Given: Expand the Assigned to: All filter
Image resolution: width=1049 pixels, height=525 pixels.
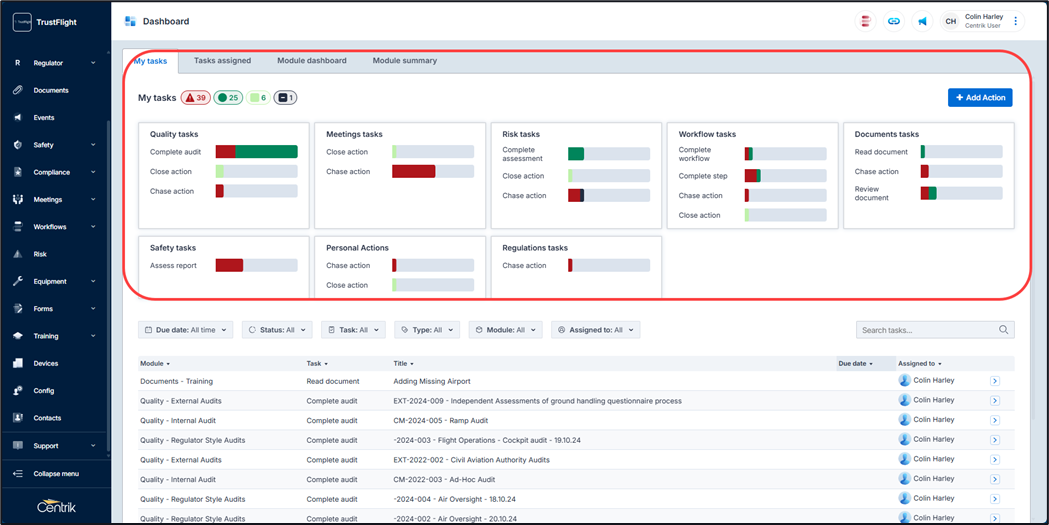Looking at the screenshot, I should pyautogui.click(x=595, y=330).
